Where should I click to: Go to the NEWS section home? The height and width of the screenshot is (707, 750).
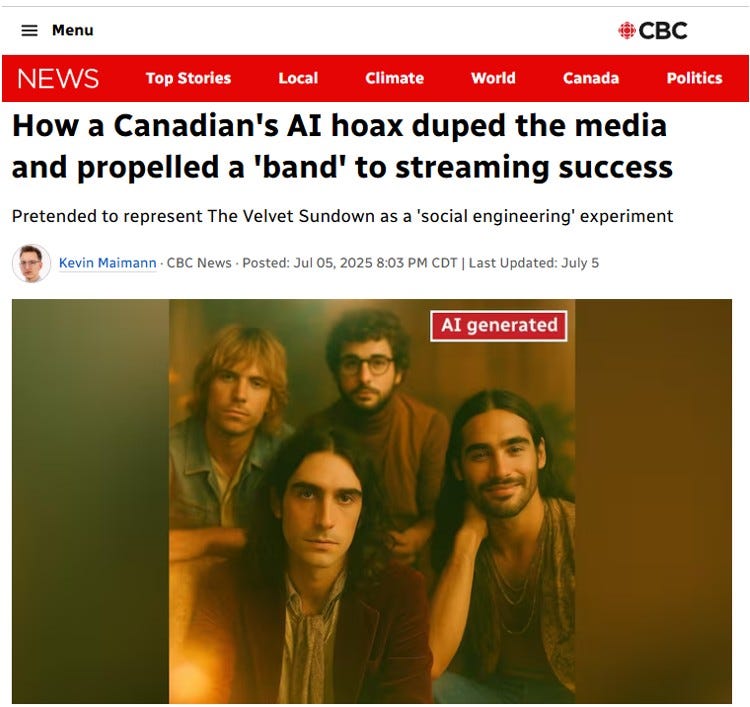point(58,78)
